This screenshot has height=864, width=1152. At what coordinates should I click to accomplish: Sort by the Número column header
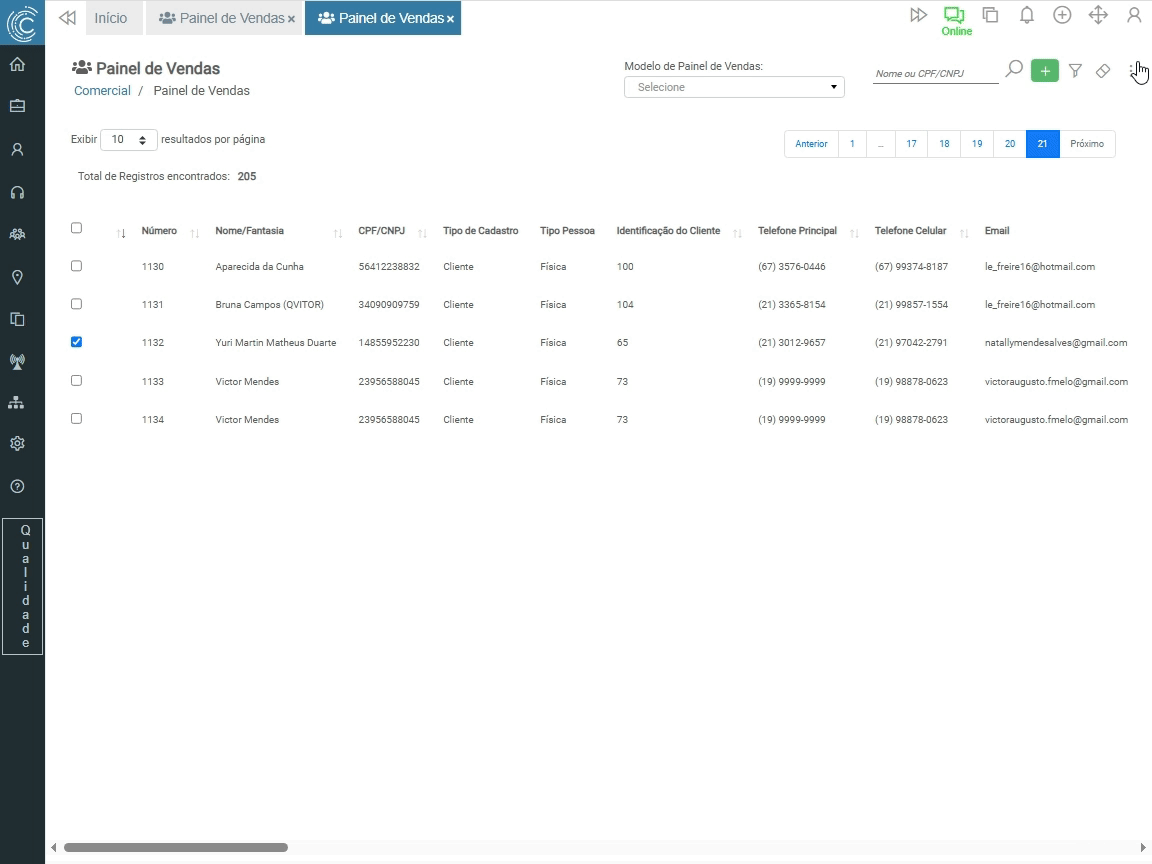(x=159, y=231)
